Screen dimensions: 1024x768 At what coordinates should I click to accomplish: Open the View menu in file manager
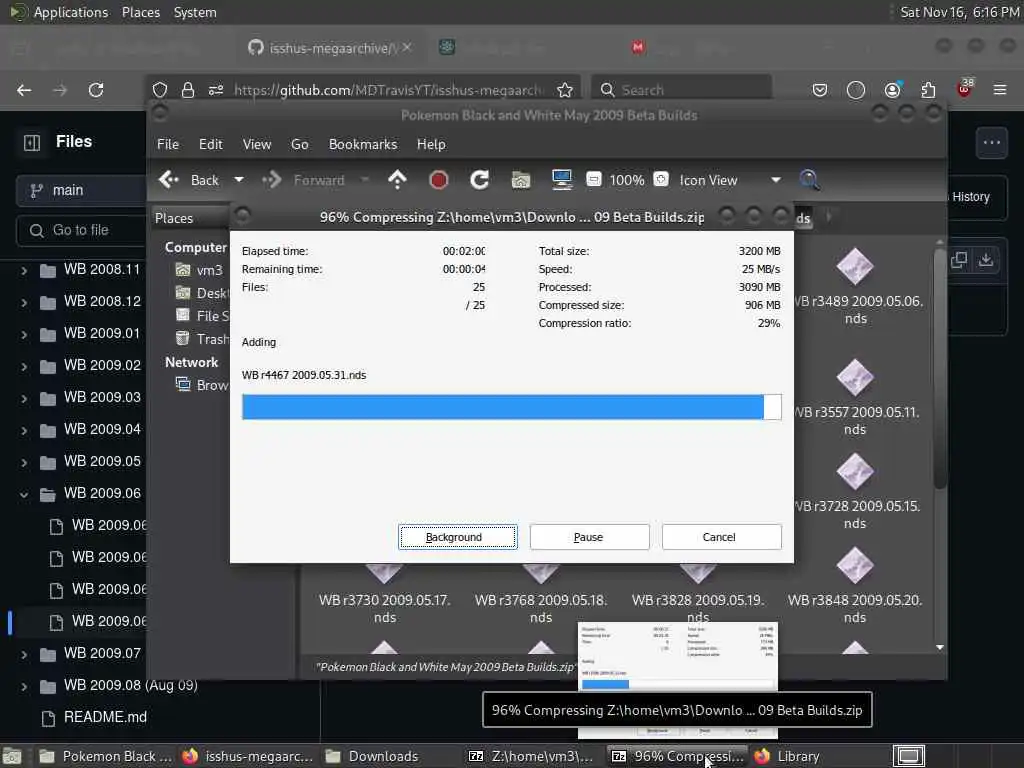(x=257, y=144)
